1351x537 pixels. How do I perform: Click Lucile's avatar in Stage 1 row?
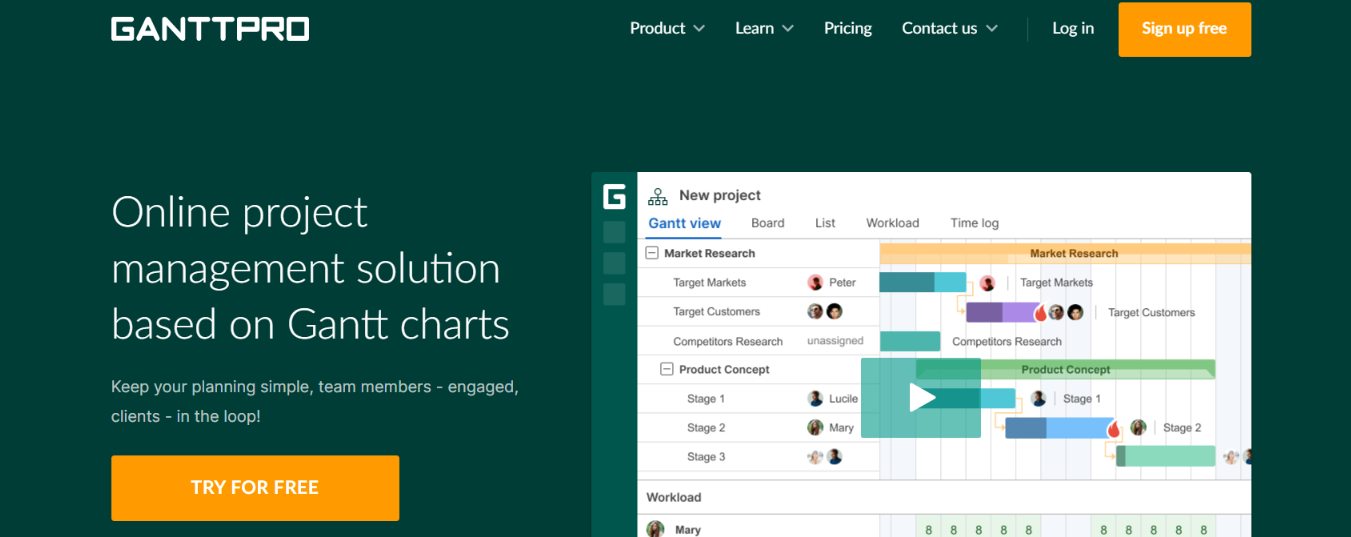pyautogui.click(x=816, y=399)
